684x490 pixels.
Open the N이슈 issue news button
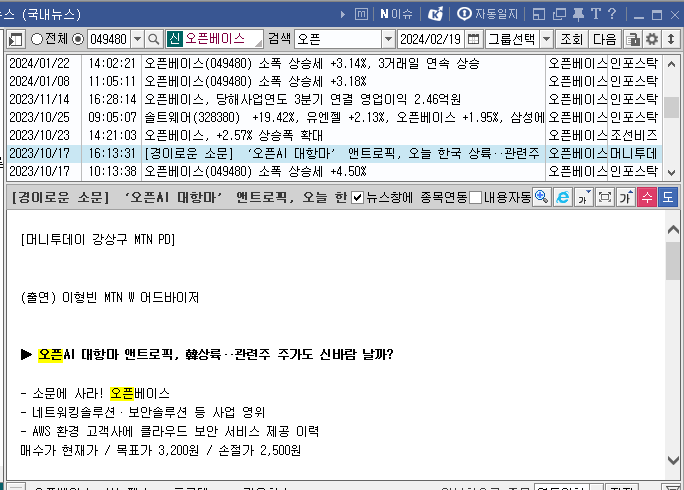pyautogui.click(x=396, y=14)
